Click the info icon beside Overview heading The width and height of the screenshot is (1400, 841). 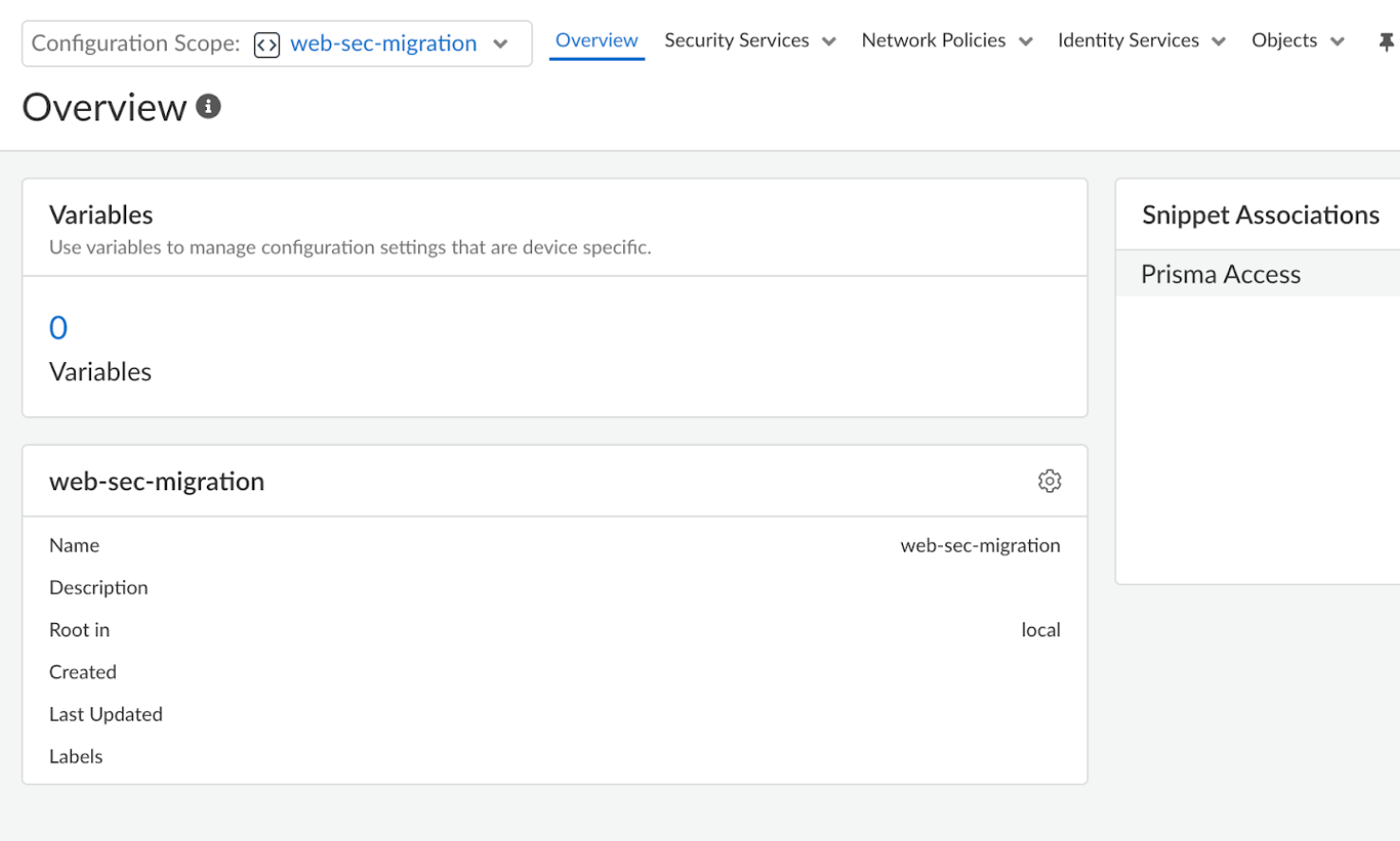click(x=209, y=106)
